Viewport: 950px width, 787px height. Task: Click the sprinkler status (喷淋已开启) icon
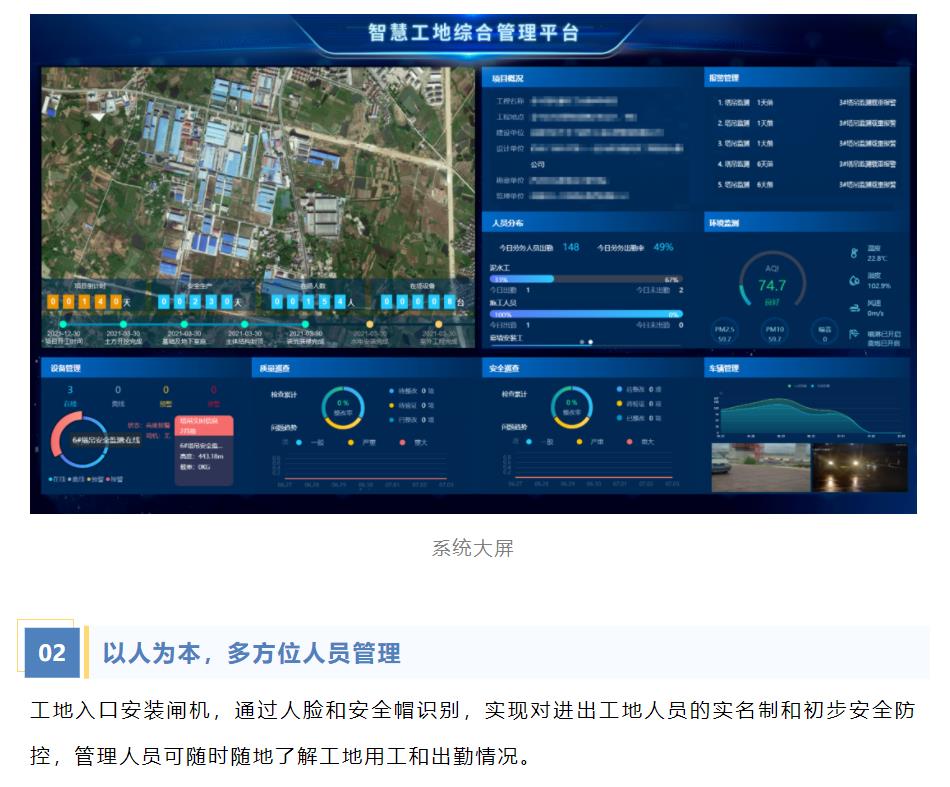(853, 332)
